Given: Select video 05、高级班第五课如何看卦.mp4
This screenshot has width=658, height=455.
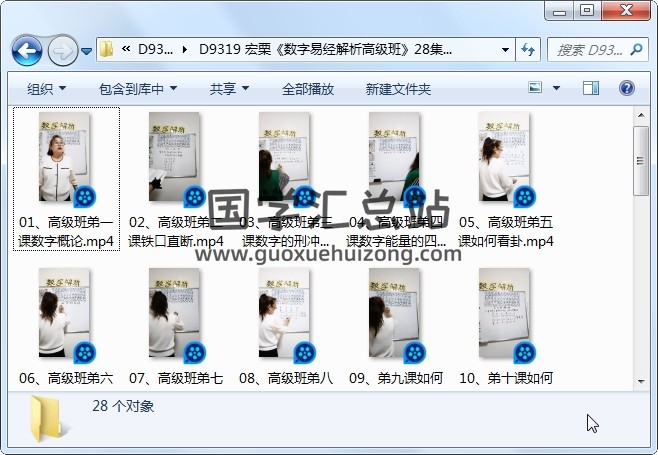Looking at the screenshot, I should [x=505, y=180].
